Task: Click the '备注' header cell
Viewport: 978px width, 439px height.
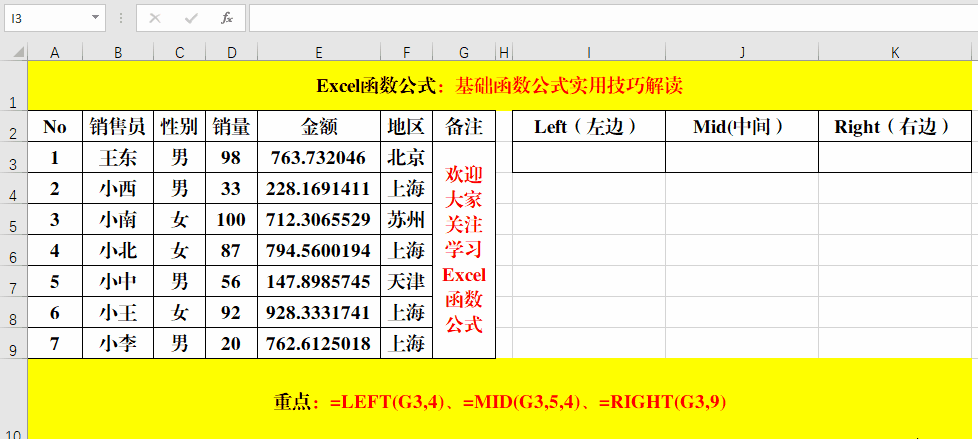Action: (464, 127)
